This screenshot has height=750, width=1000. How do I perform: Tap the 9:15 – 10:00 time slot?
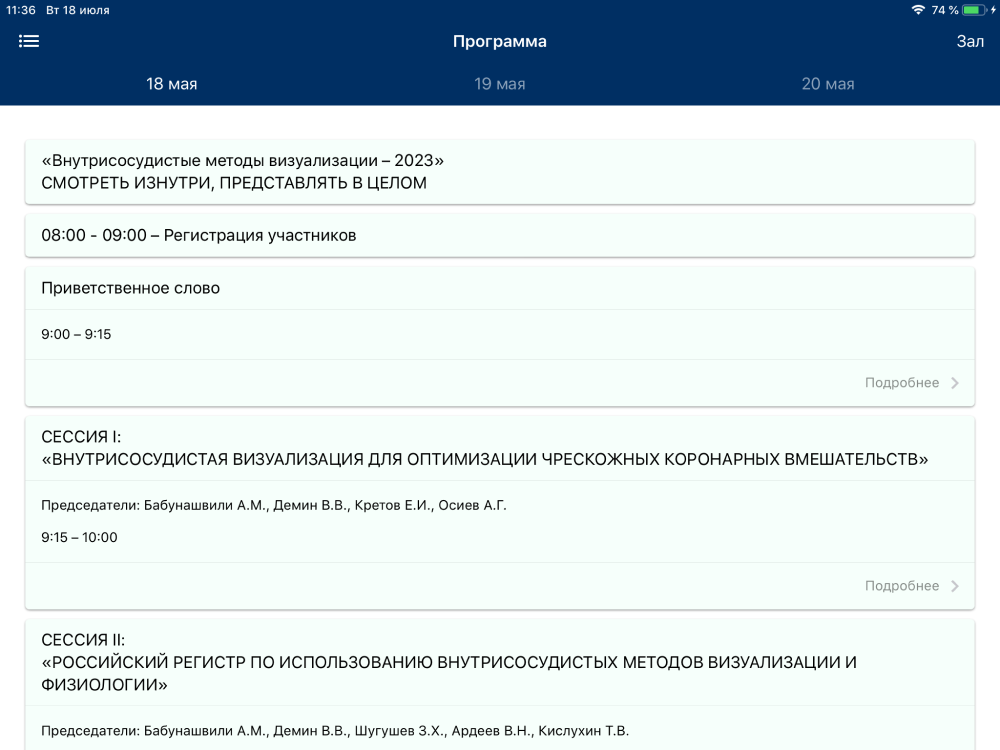tap(80, 537)
